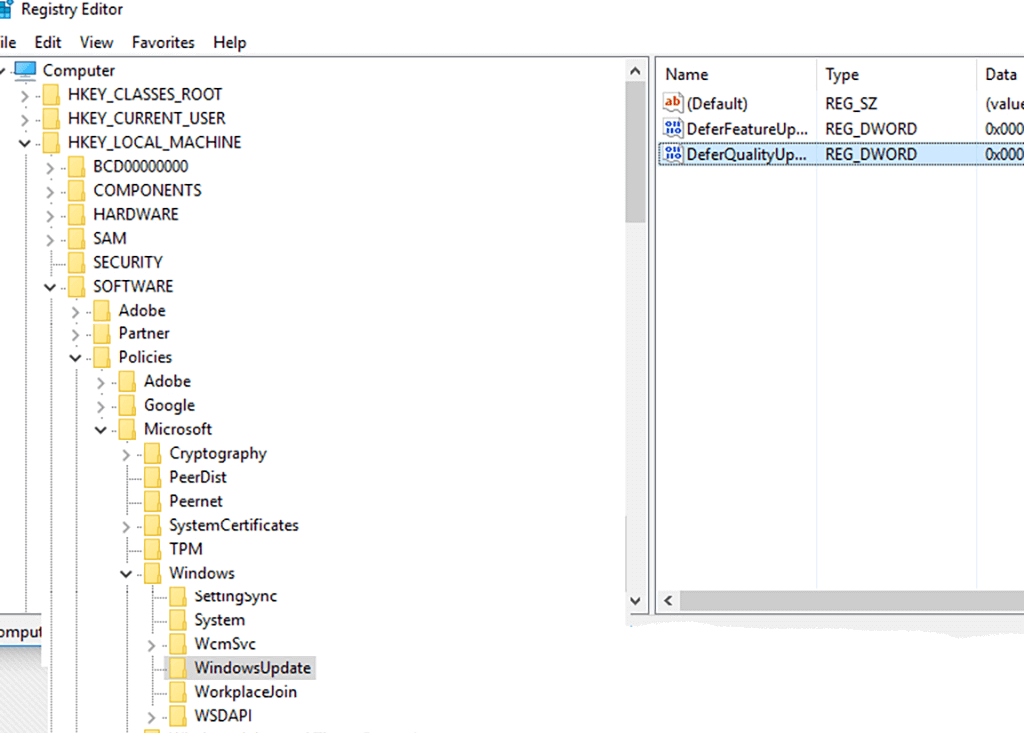Screen dimensions: 1024x733
Task: Expand the Cryptography key
Action: click(x=125, y=454)
